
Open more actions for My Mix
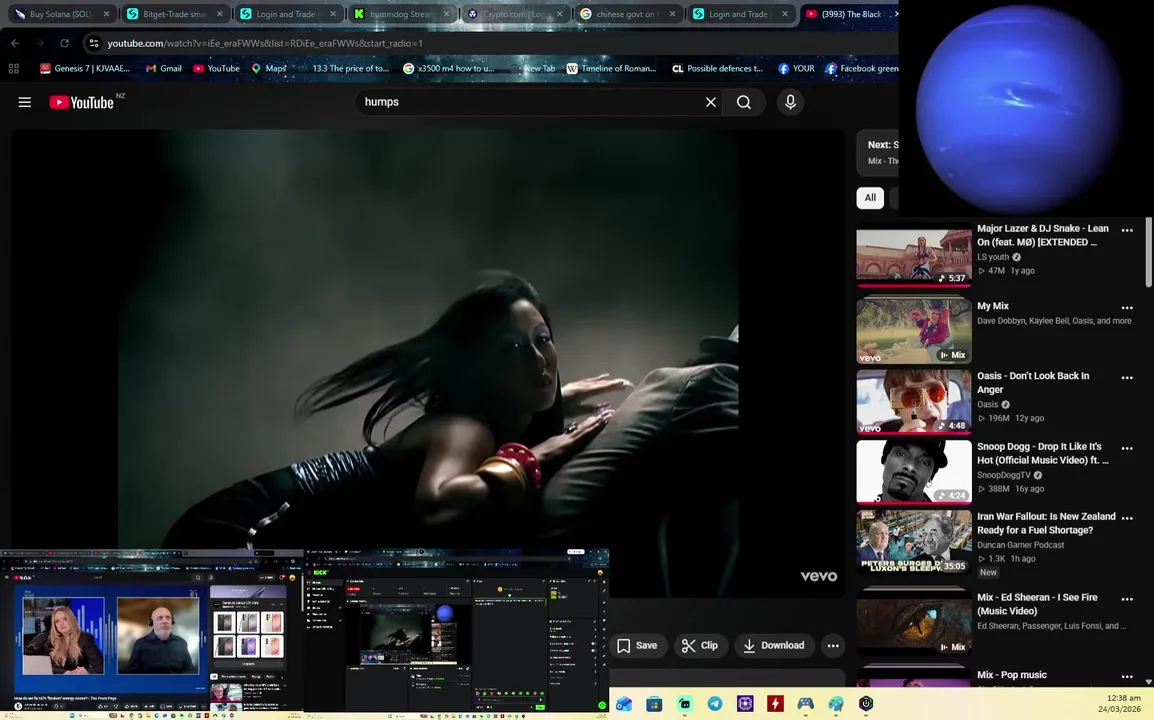(1127, 307)
